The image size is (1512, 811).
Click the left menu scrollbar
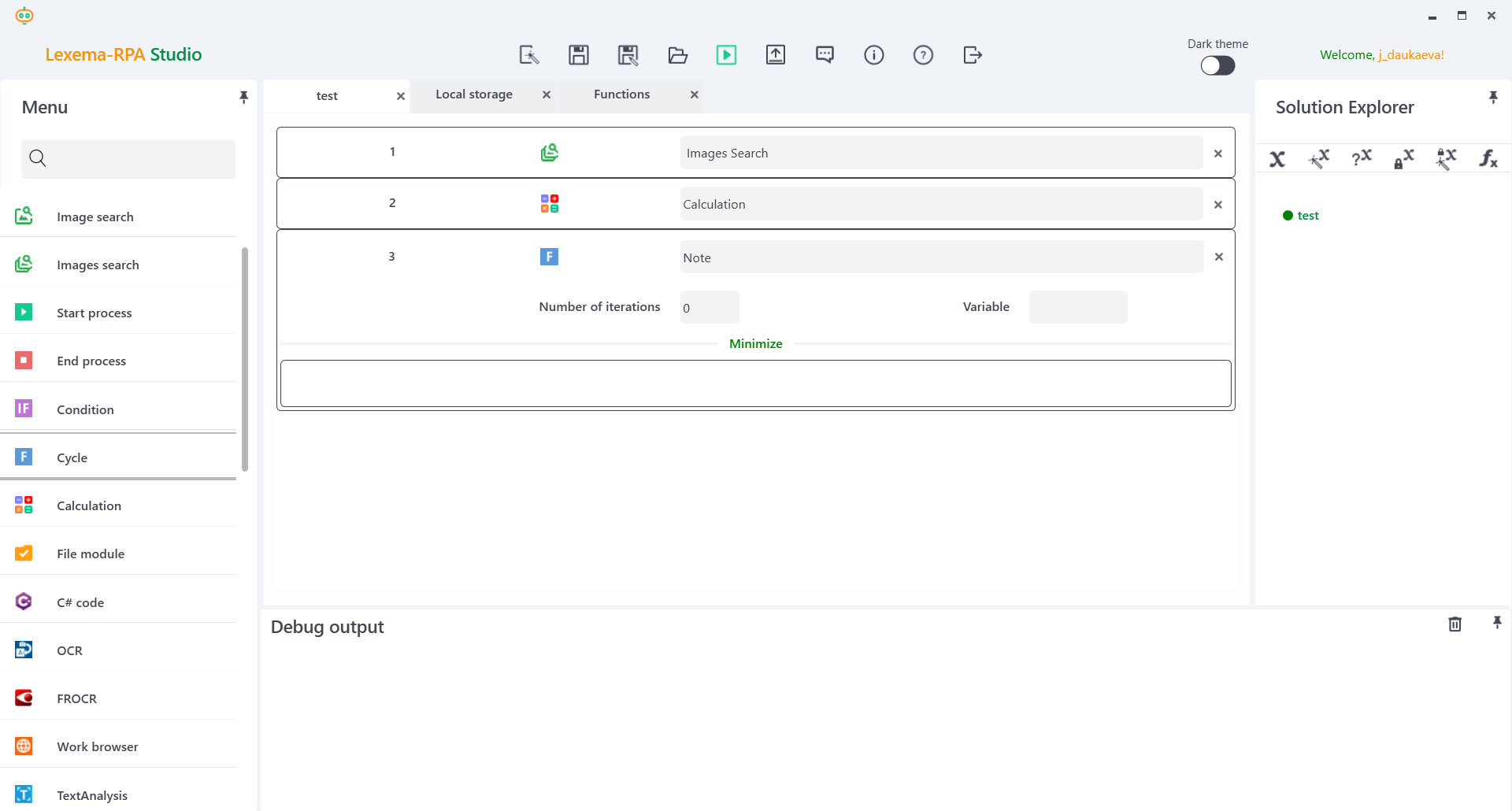[245, 359]
